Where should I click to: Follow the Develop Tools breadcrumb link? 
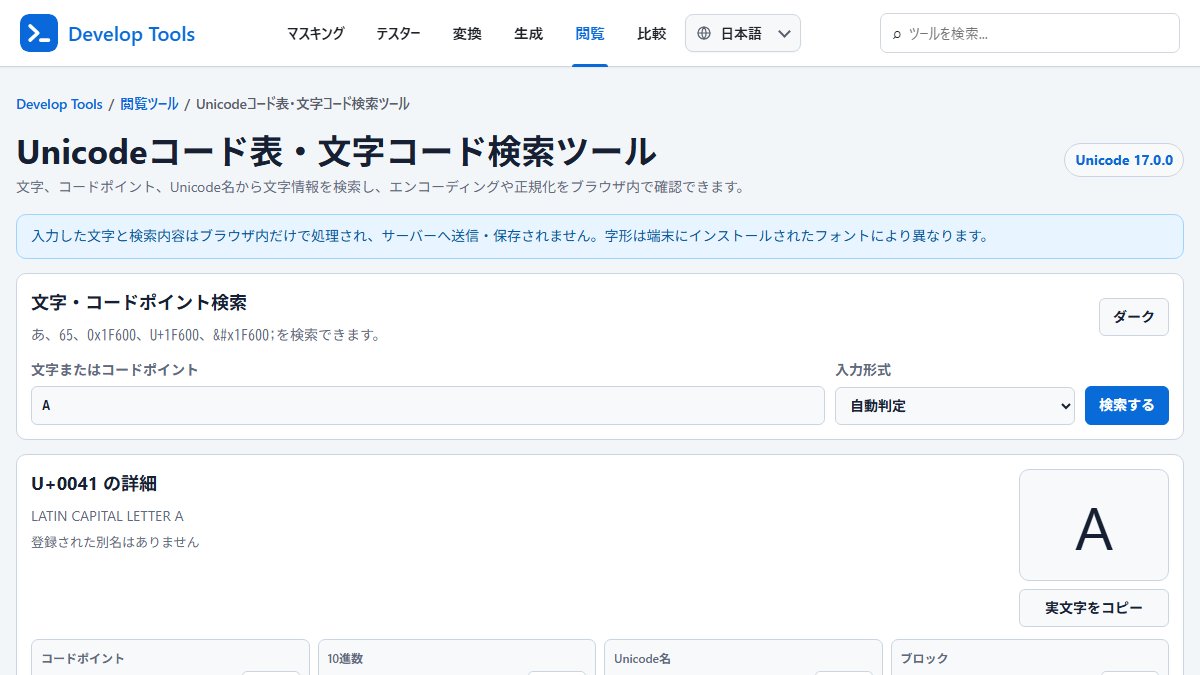(59, 104)
